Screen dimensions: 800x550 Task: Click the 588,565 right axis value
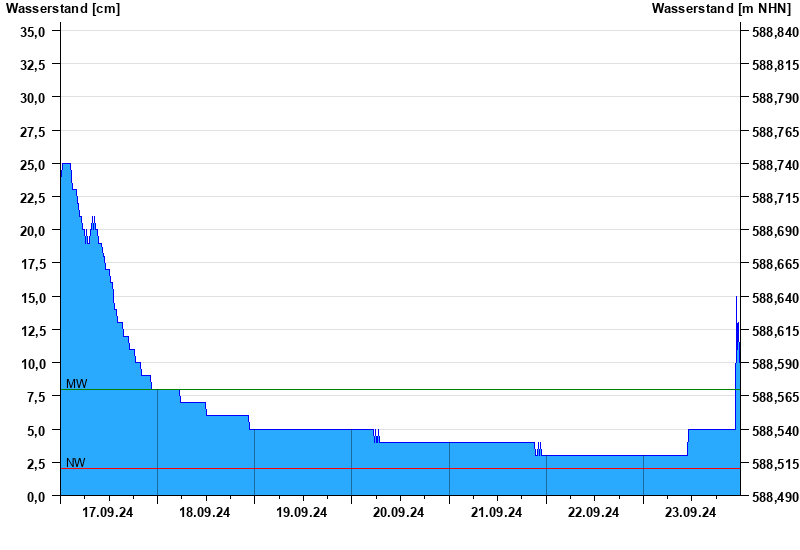[775, 397]
